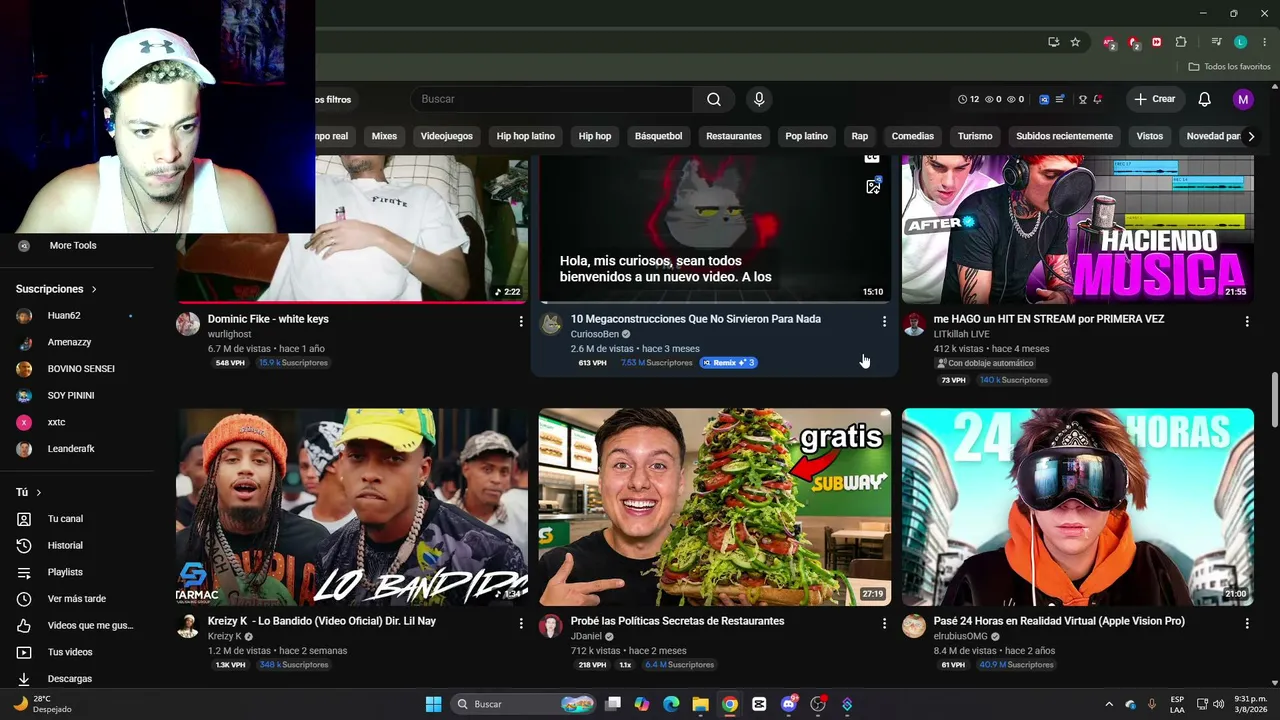Open Ver más tarde in the sidebar
Viewport: 1280px width, 720px height.
78,599
